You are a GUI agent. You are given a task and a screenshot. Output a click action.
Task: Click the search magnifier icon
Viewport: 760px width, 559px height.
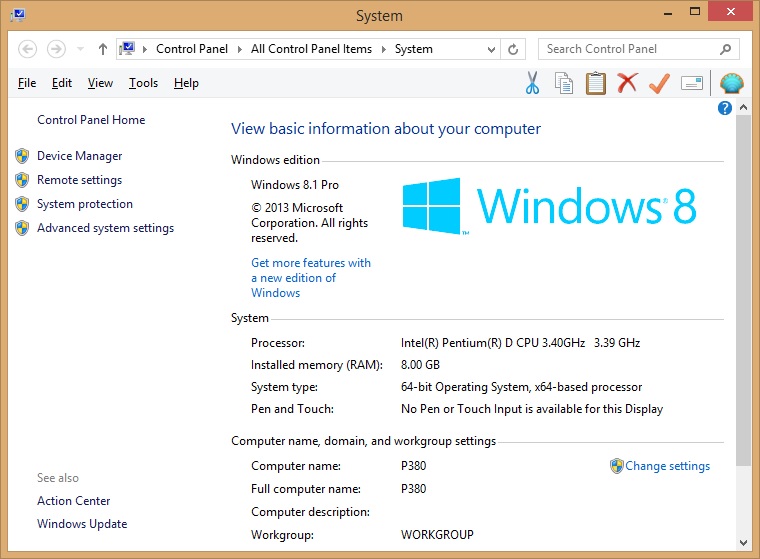point(725,49)
